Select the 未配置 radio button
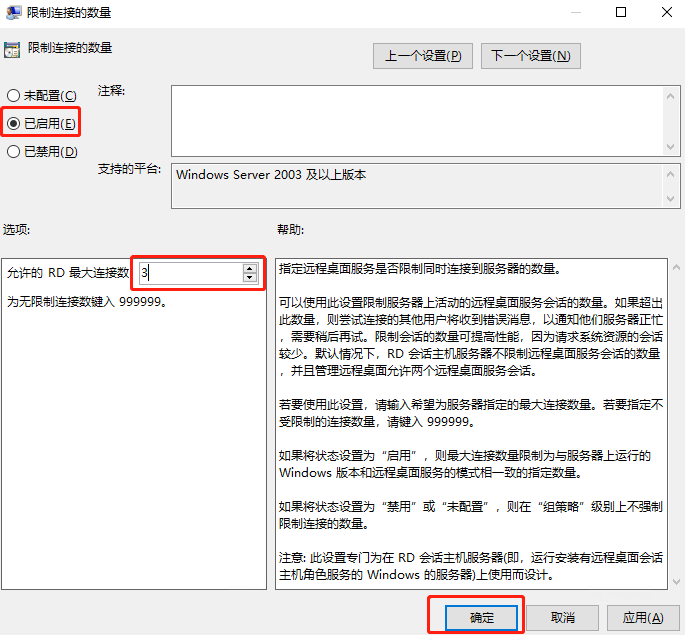 [x=13, y=95]
